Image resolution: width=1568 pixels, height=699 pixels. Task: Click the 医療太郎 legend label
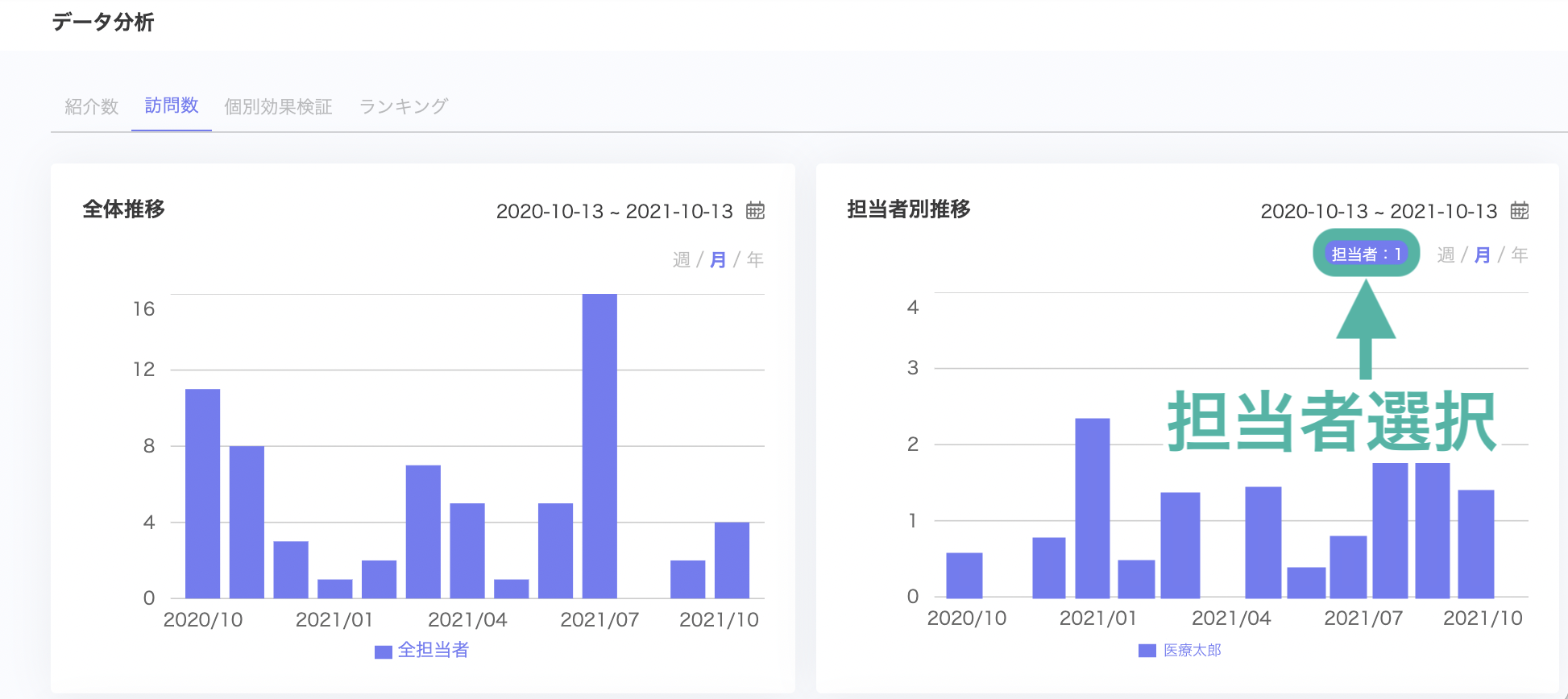(1193, 650)
